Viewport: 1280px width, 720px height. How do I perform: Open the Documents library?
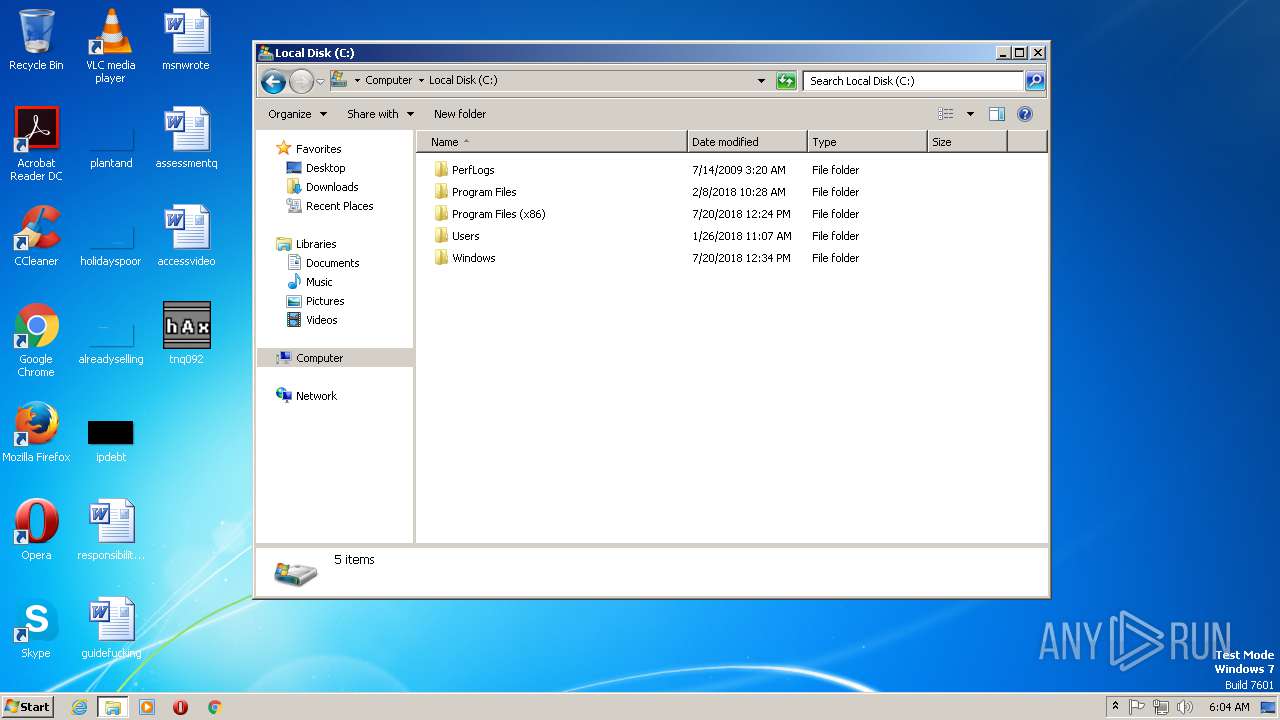click(332, 263)
